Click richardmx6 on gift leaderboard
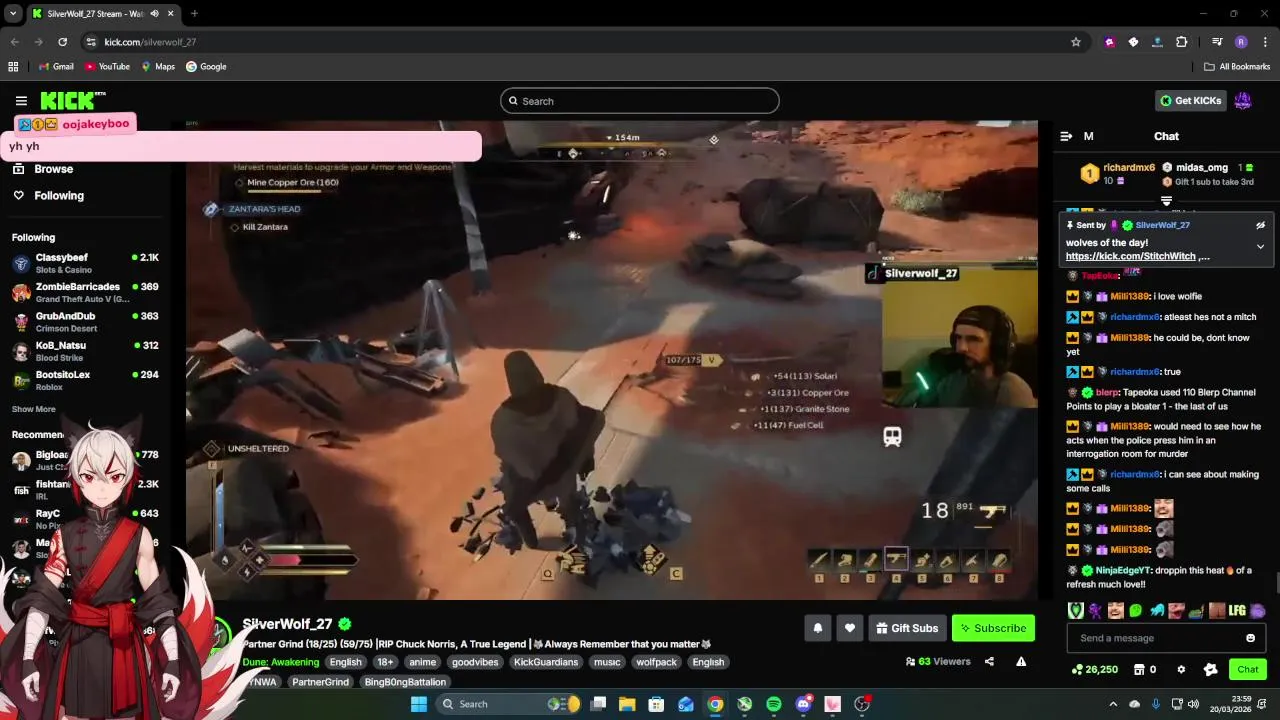This screenshot has height=720, width=1280. pos(1129,168)
